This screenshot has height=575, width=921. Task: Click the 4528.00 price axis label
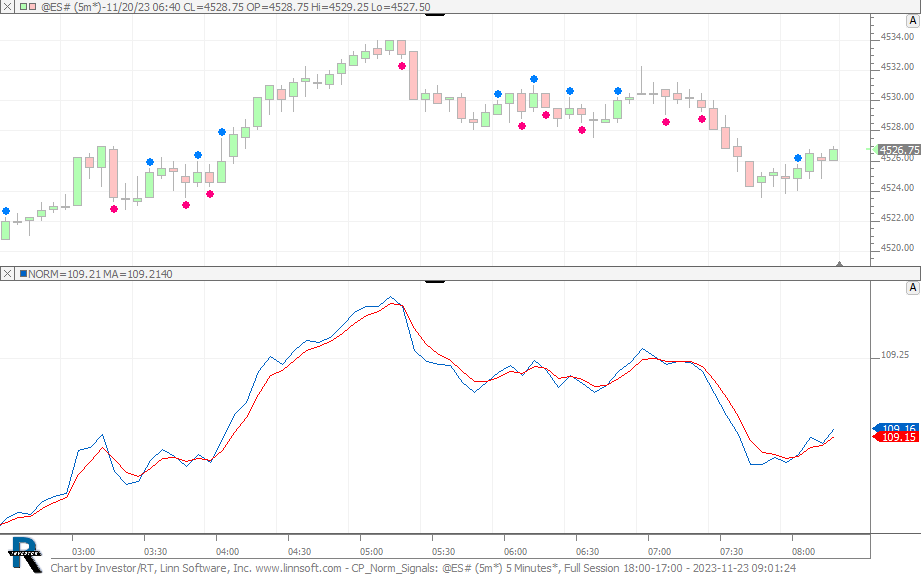click(897, 127)
